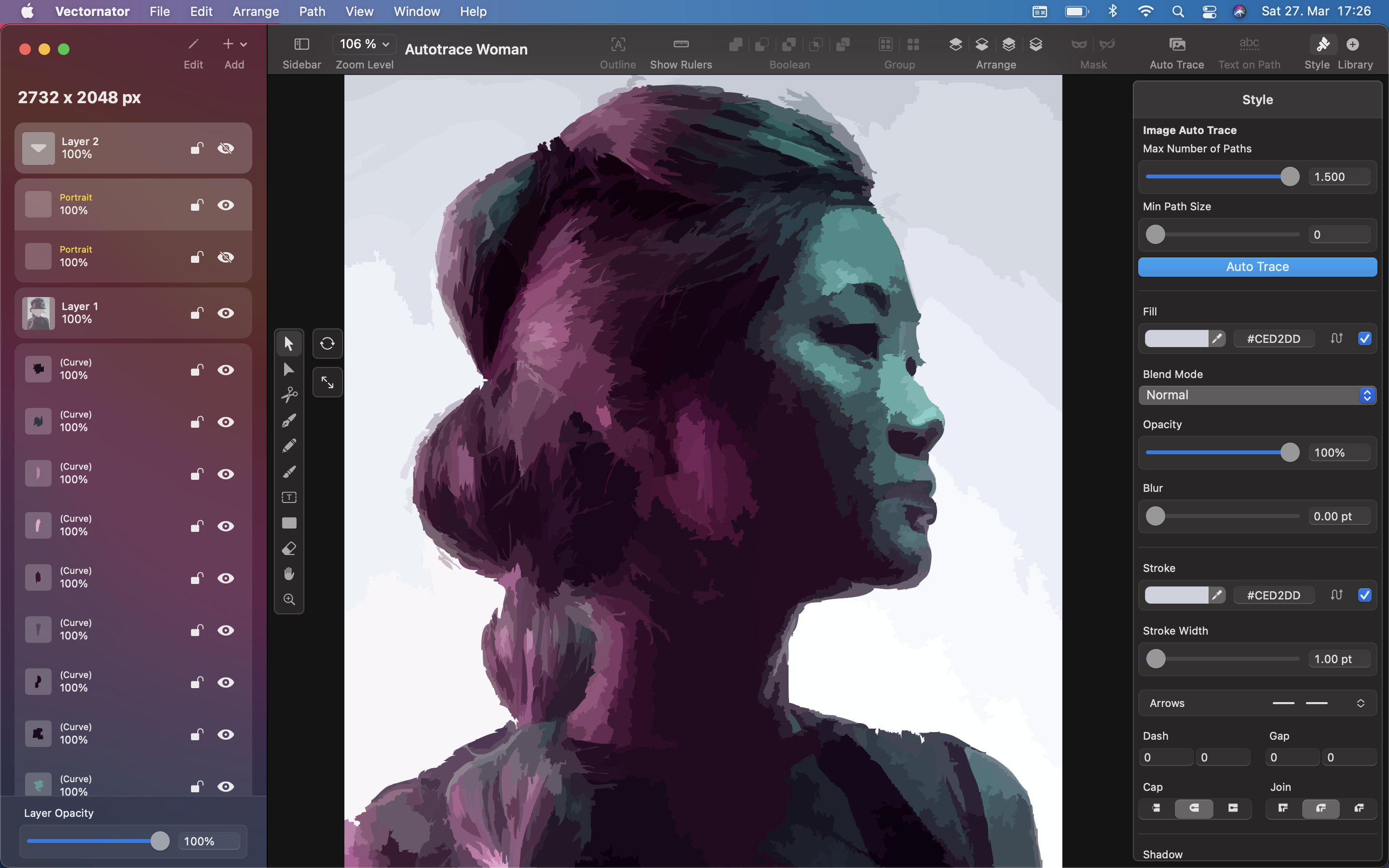Uncheck the Stroke enabled checkbox
The height and width of the screenshot is (868, 1389).
pyautogui.click(x=1364, y=595)
